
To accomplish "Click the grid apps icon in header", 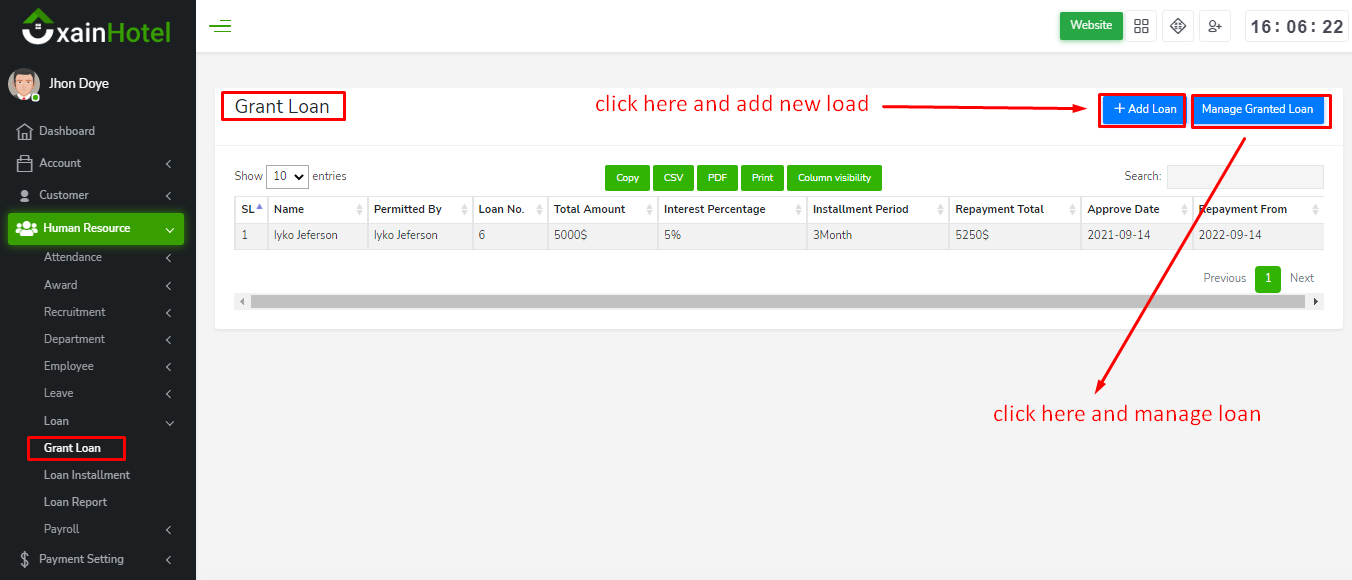I will coord(1141,26).
